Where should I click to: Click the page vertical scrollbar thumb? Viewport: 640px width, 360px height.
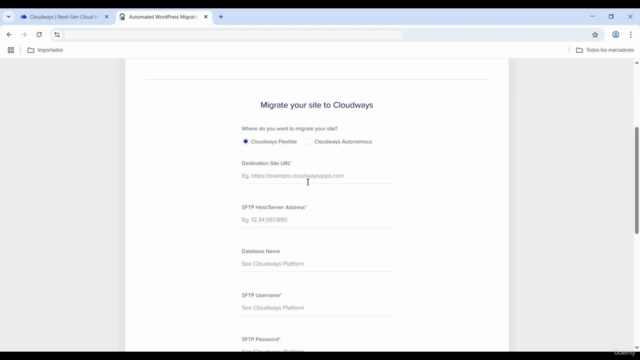pyautogui.click(x=636, y=180)
